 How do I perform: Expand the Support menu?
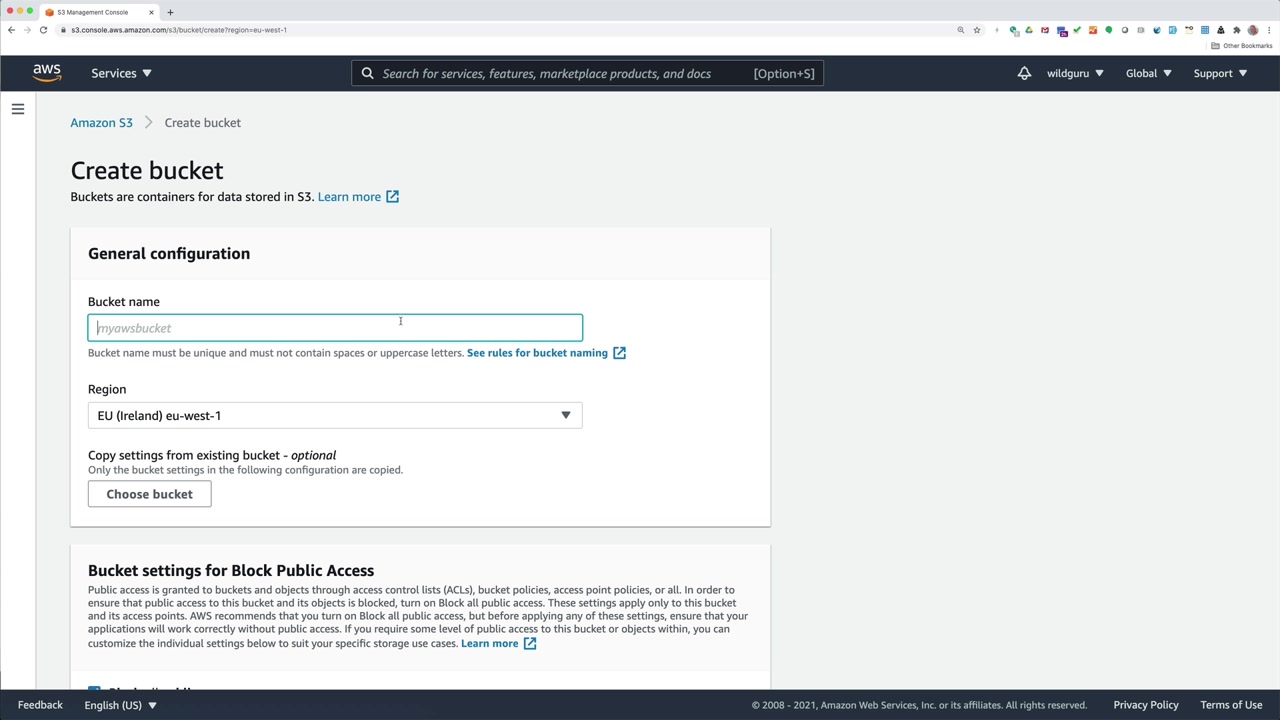(1220, 73)
